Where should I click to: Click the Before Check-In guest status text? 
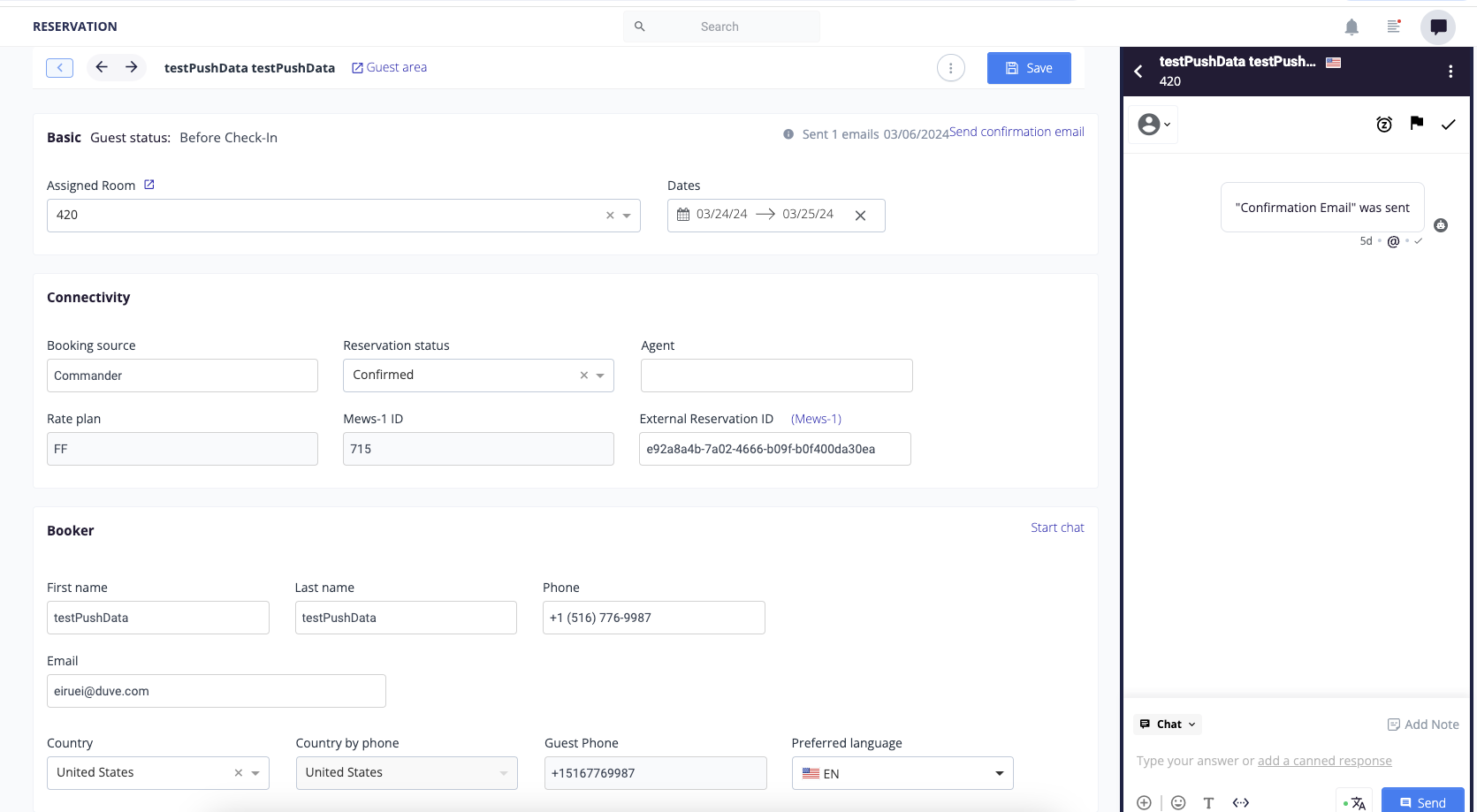pos(229,138)
